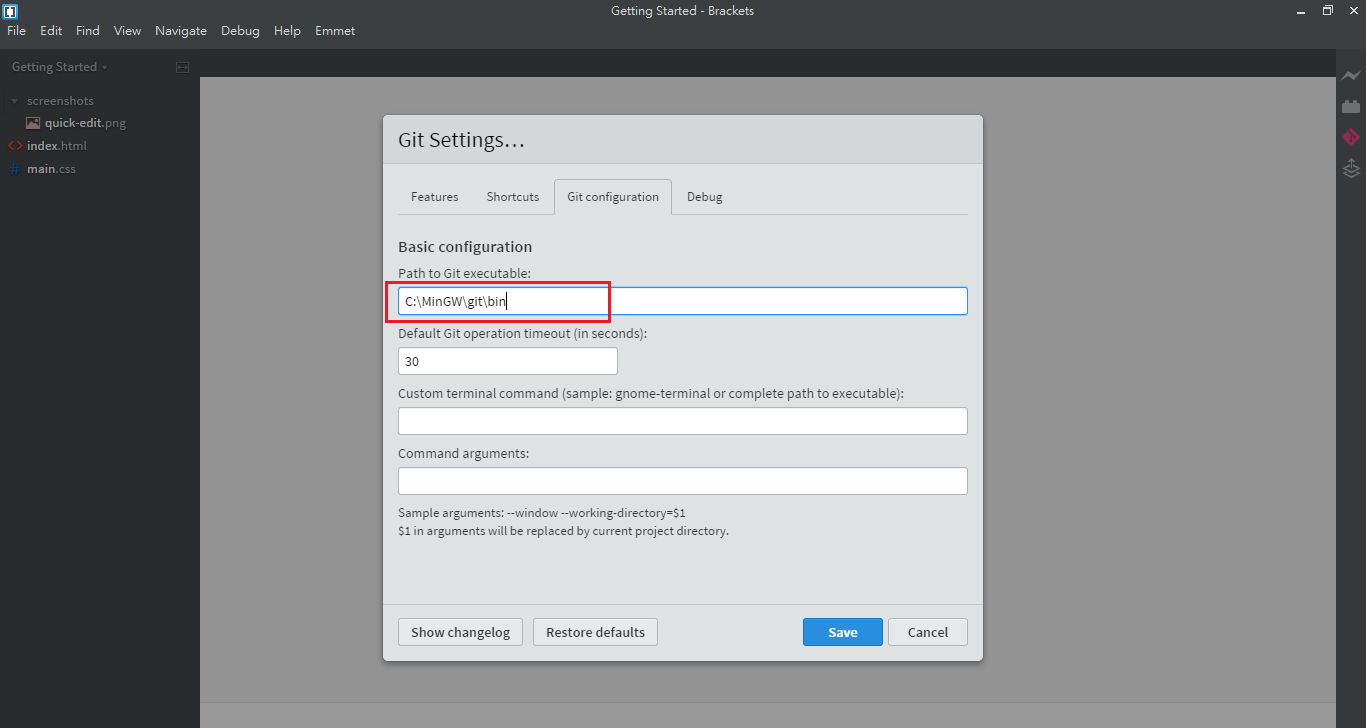Open the Getting Started project dropdown
Screen dimensions: 1366x728
(59, 67)
